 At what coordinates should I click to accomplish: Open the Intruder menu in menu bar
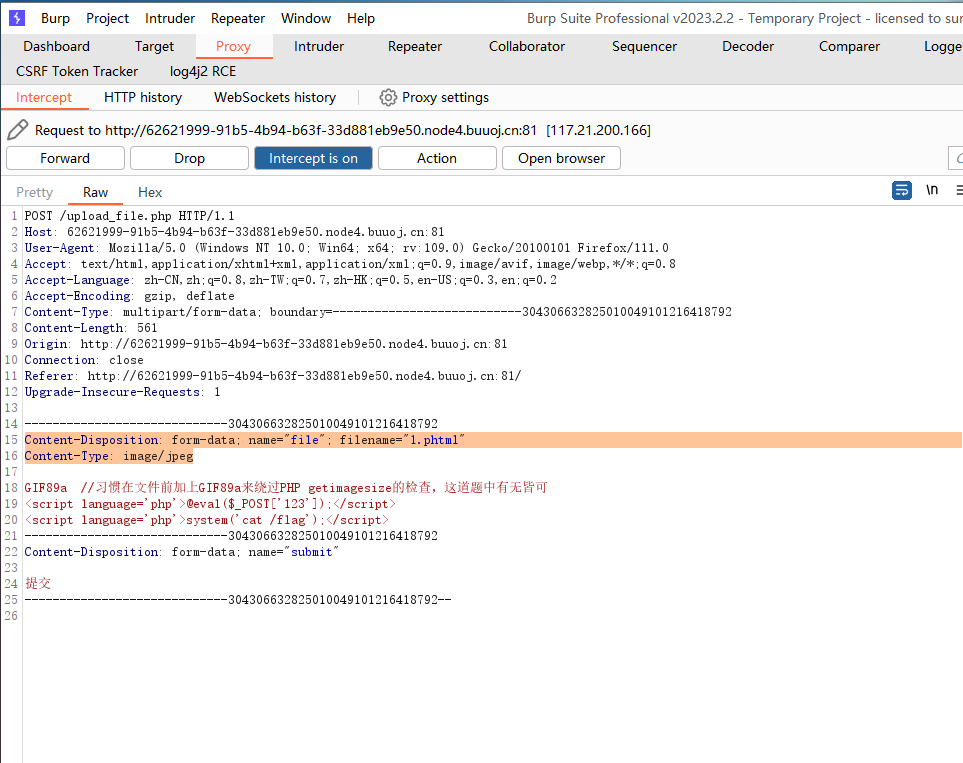point(170,18)
